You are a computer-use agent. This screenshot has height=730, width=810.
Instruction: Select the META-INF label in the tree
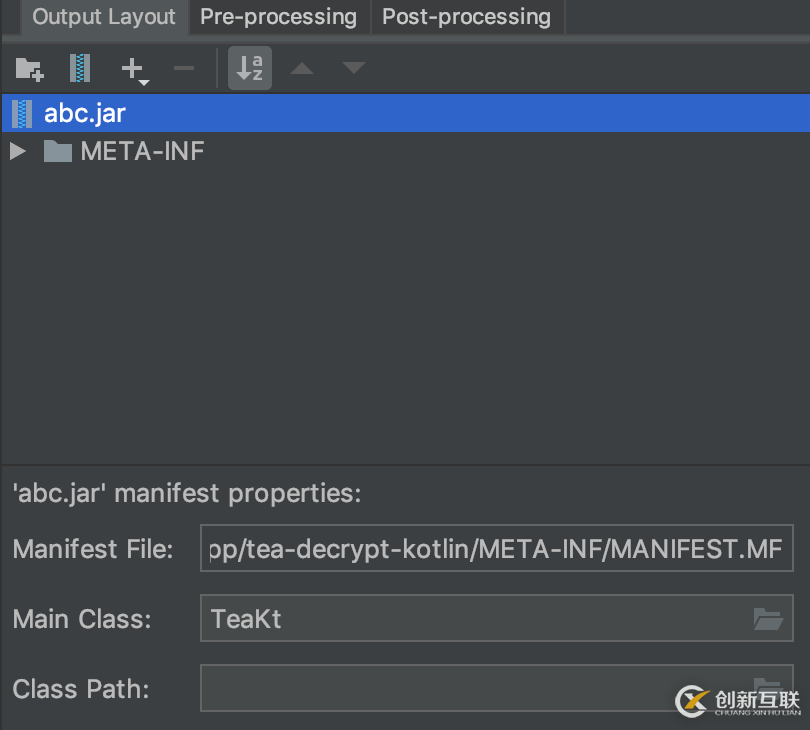click(x=142, y=152)
